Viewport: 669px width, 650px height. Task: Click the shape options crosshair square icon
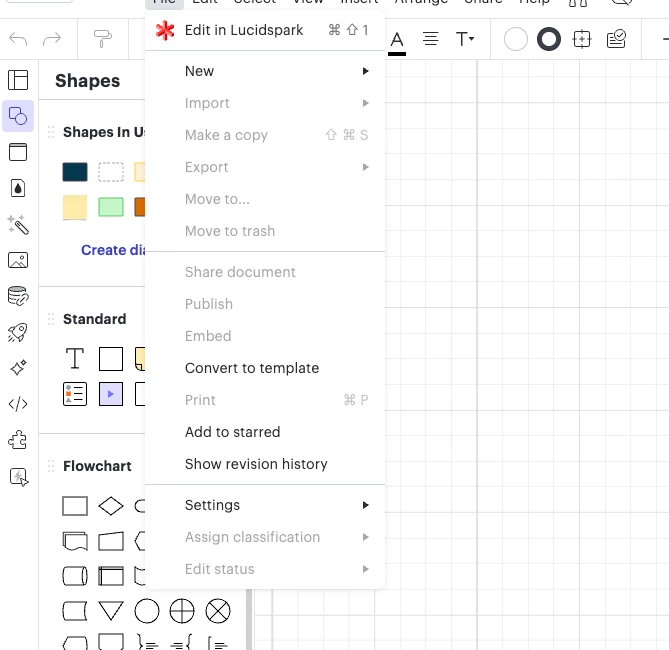582,39
